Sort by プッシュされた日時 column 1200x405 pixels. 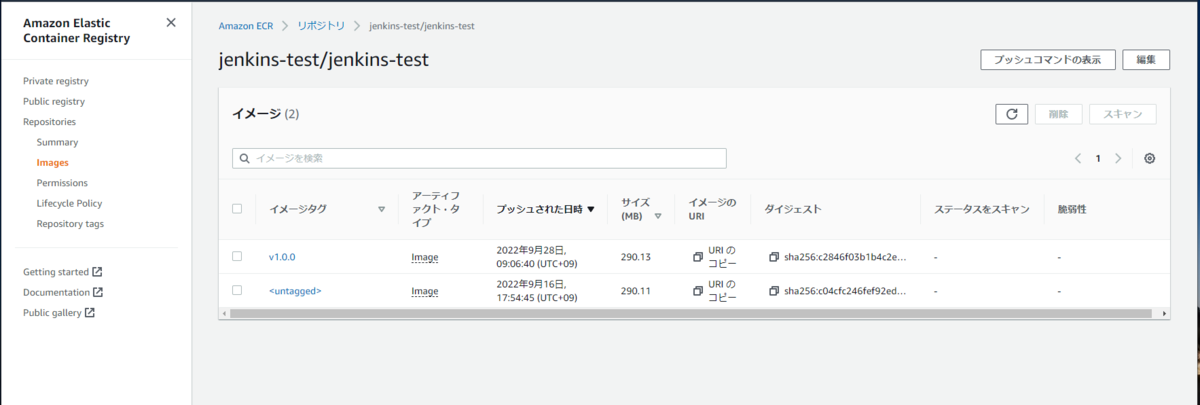[545, 209]
